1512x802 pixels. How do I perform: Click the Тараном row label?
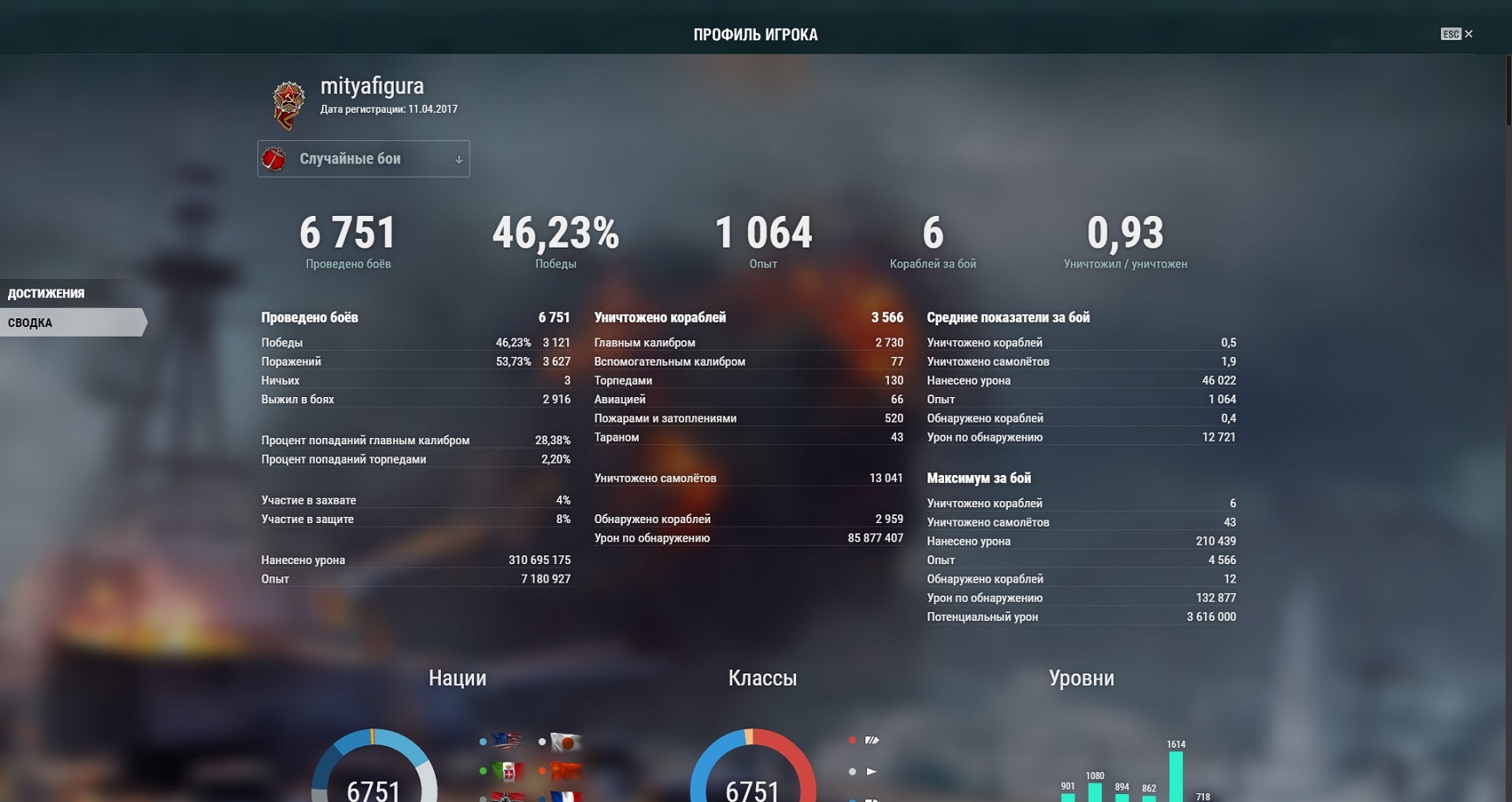click(x=616, y=437)
